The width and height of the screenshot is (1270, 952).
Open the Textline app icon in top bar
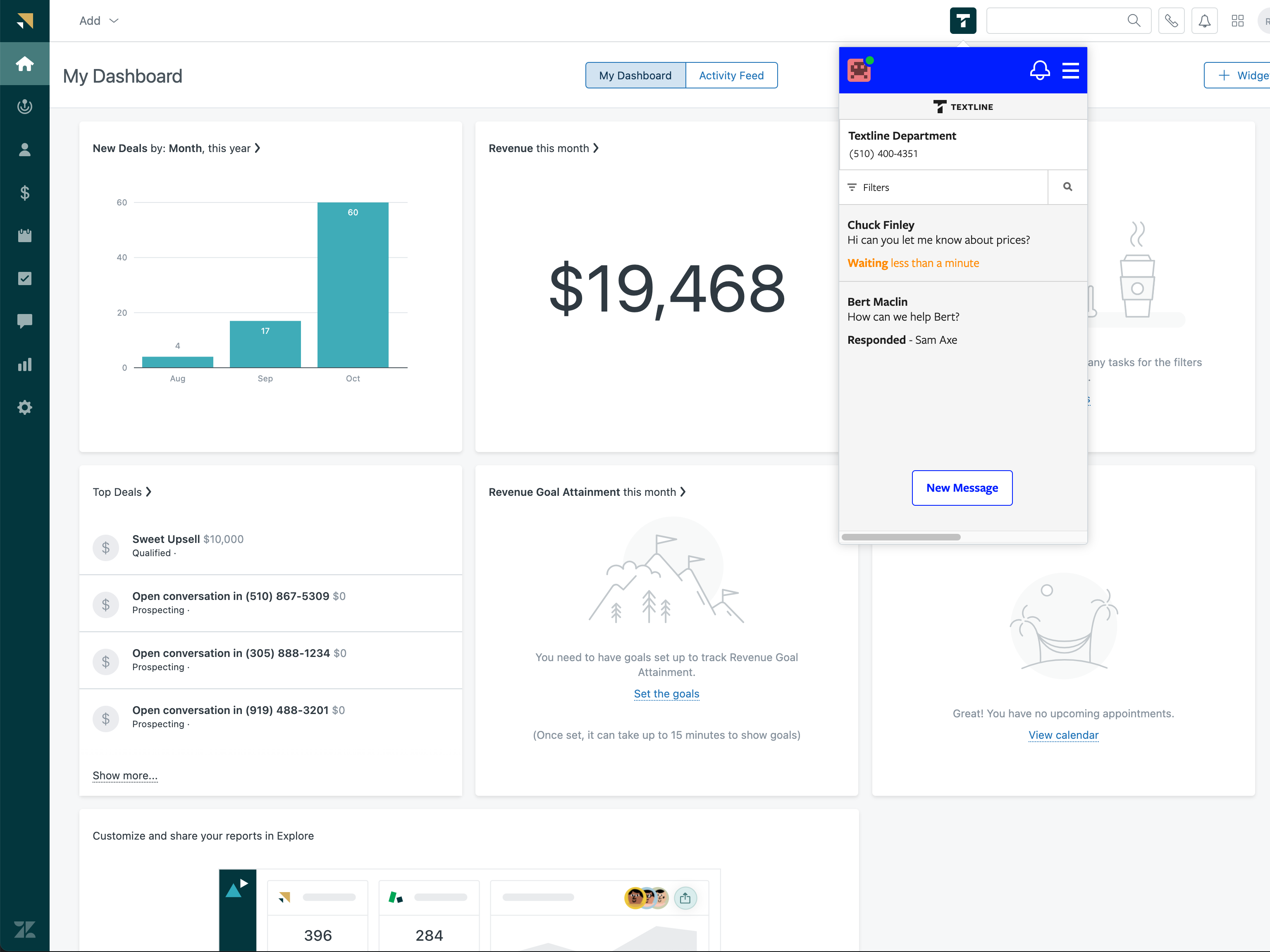point(963,21)
